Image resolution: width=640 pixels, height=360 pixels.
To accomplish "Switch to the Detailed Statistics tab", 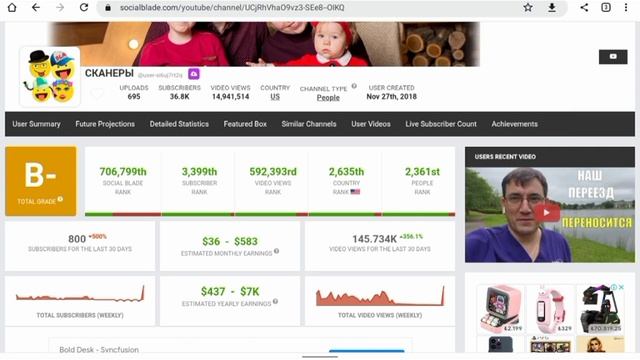I will pyautogui.click(x=179, y=124).
